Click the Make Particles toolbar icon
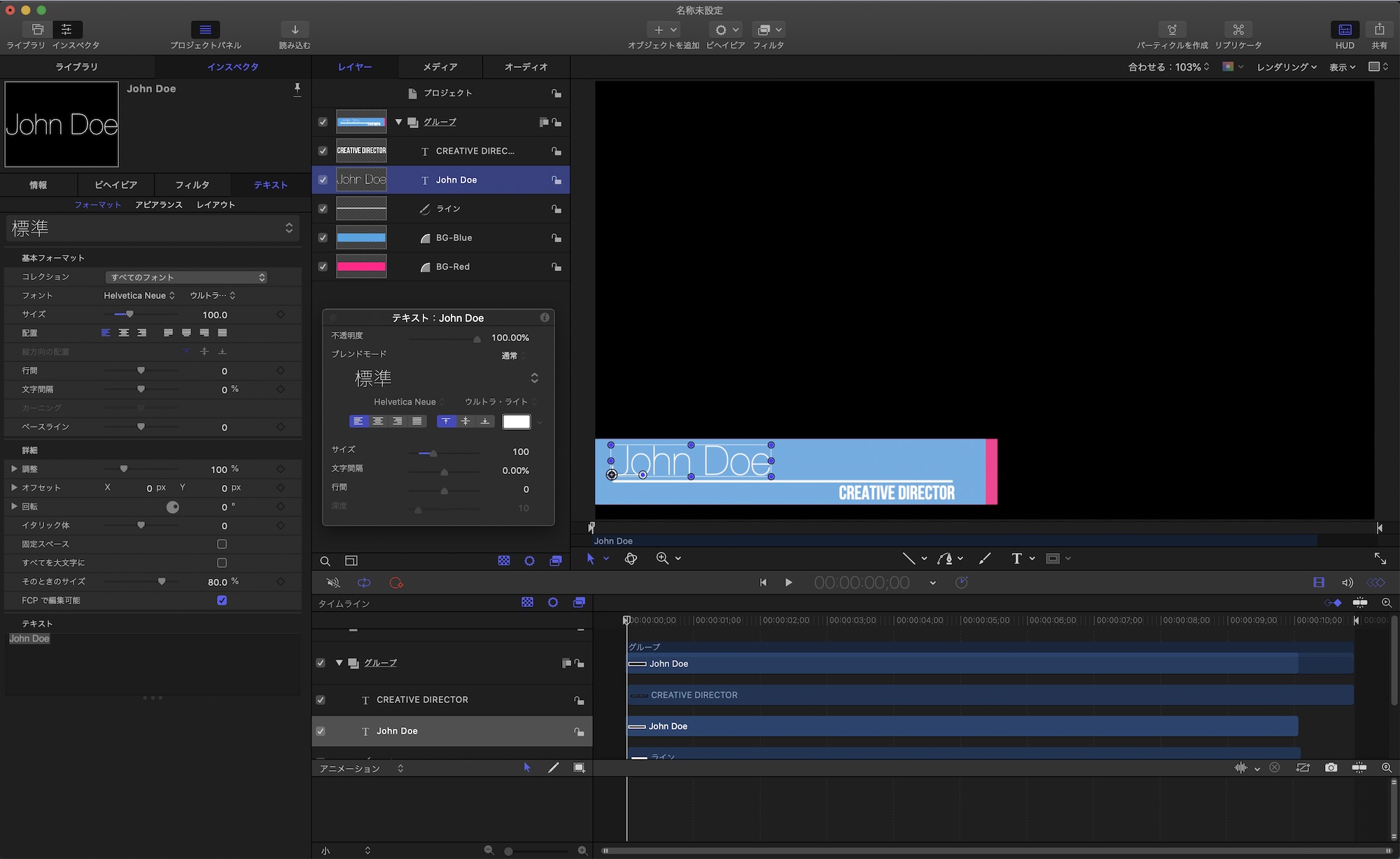1400x859 pixels. [1172, 29]
